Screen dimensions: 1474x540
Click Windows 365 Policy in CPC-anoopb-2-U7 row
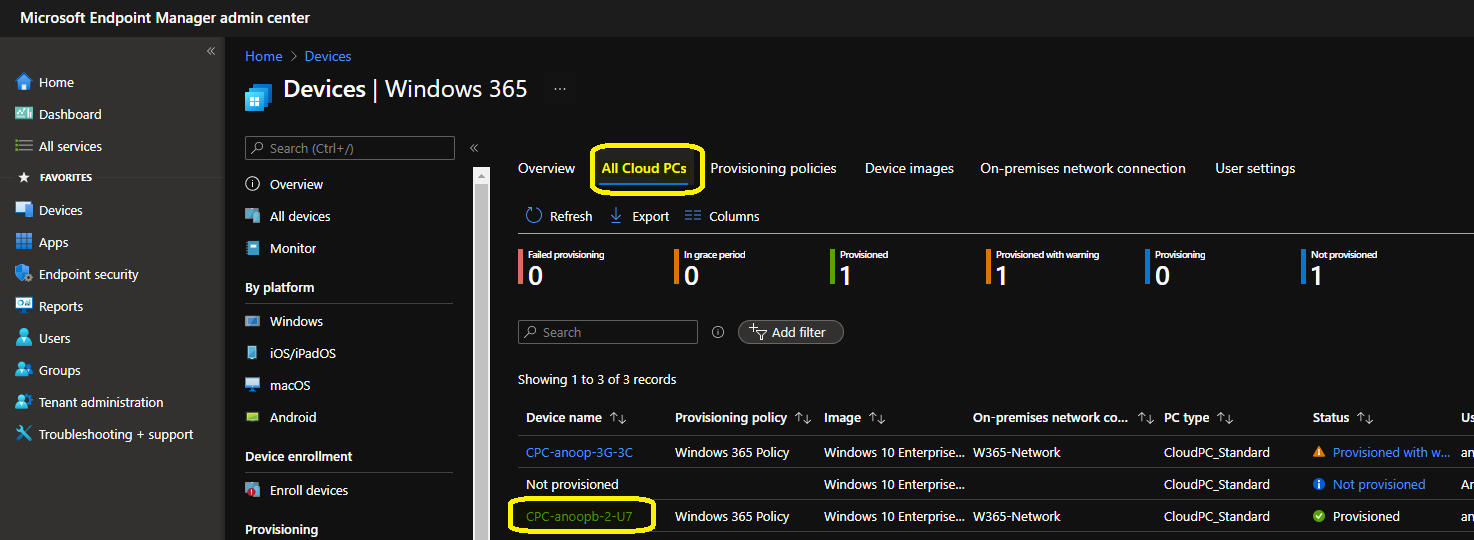pos(732,516)
